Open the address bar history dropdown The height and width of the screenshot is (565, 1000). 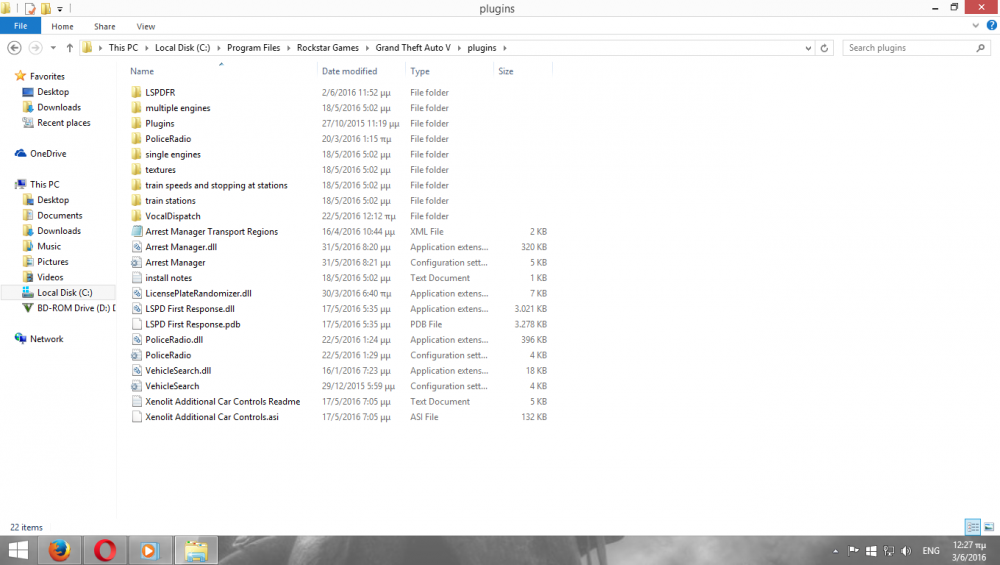tap(808, 48)
